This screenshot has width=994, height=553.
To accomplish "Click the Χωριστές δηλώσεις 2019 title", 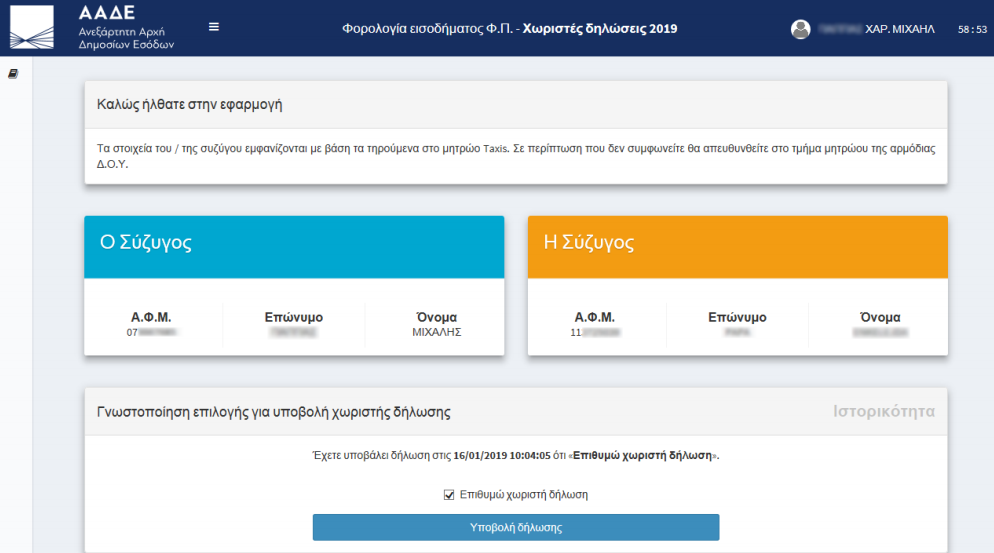I will coord(600,29).
